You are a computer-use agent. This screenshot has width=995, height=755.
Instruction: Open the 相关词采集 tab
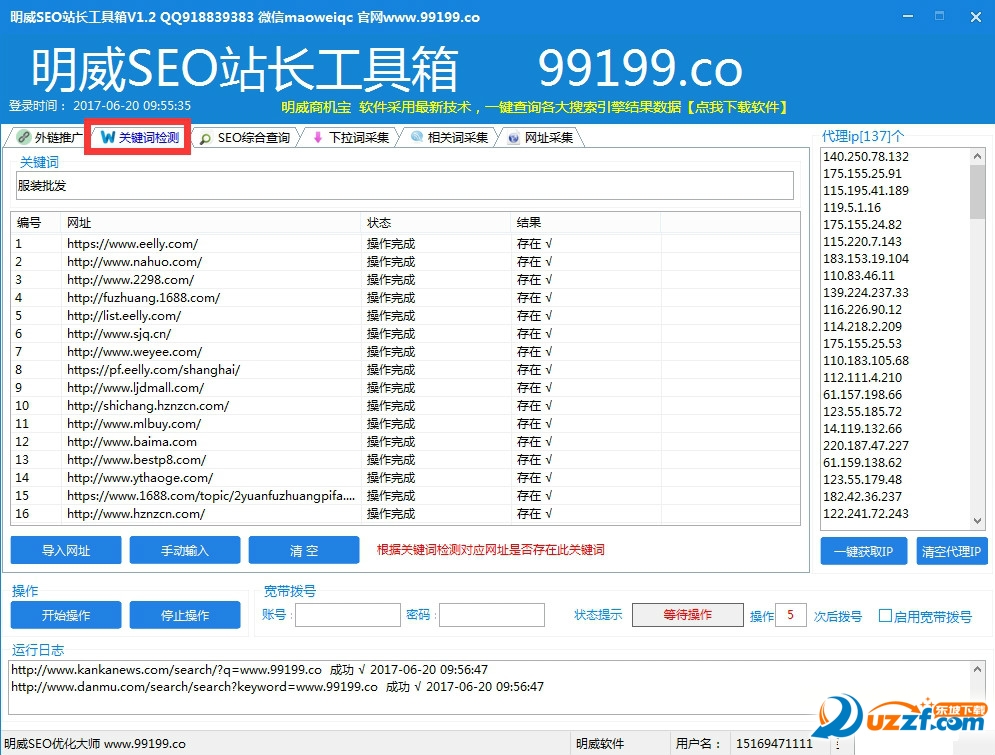click(449, 138)
